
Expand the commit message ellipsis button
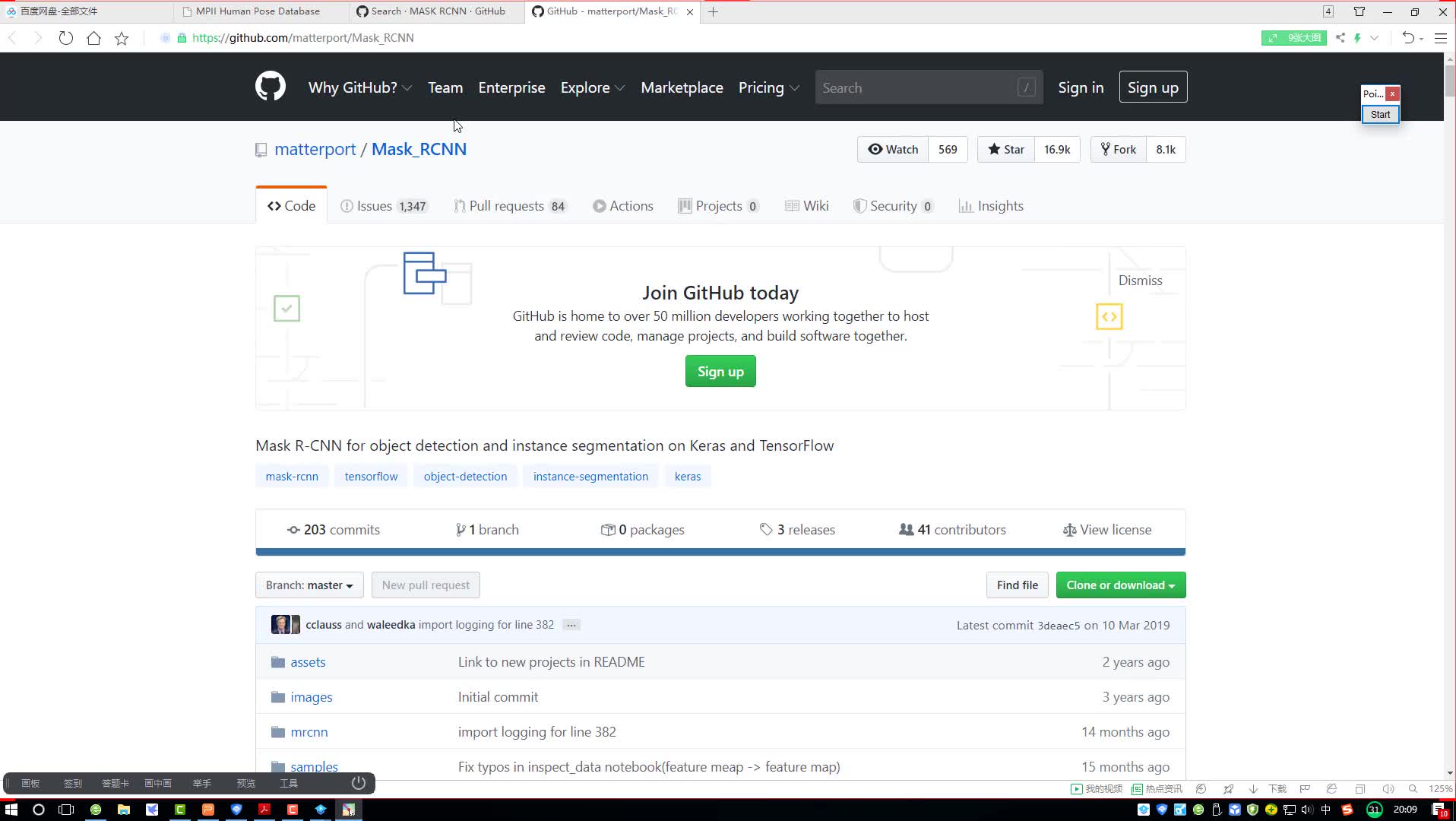click(571, 625)
